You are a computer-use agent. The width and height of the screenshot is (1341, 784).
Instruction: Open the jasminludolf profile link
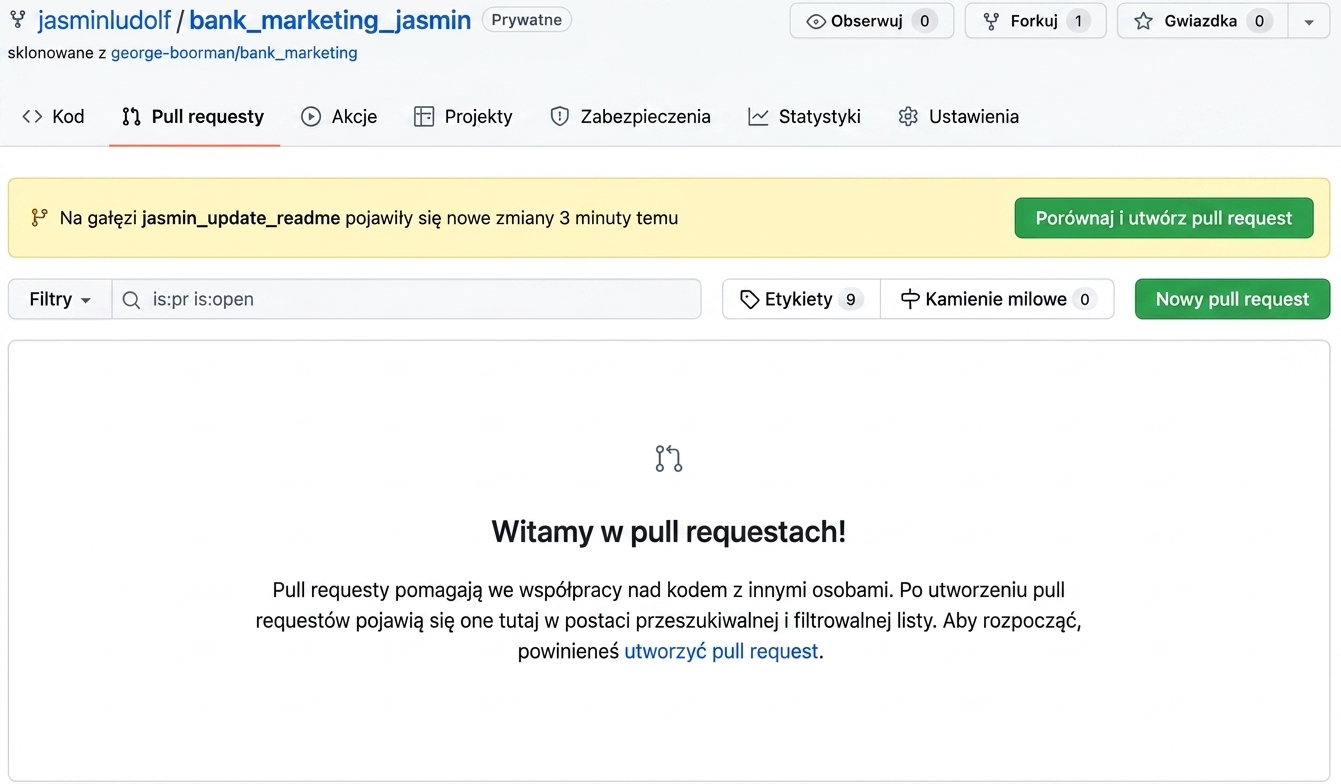104,20
